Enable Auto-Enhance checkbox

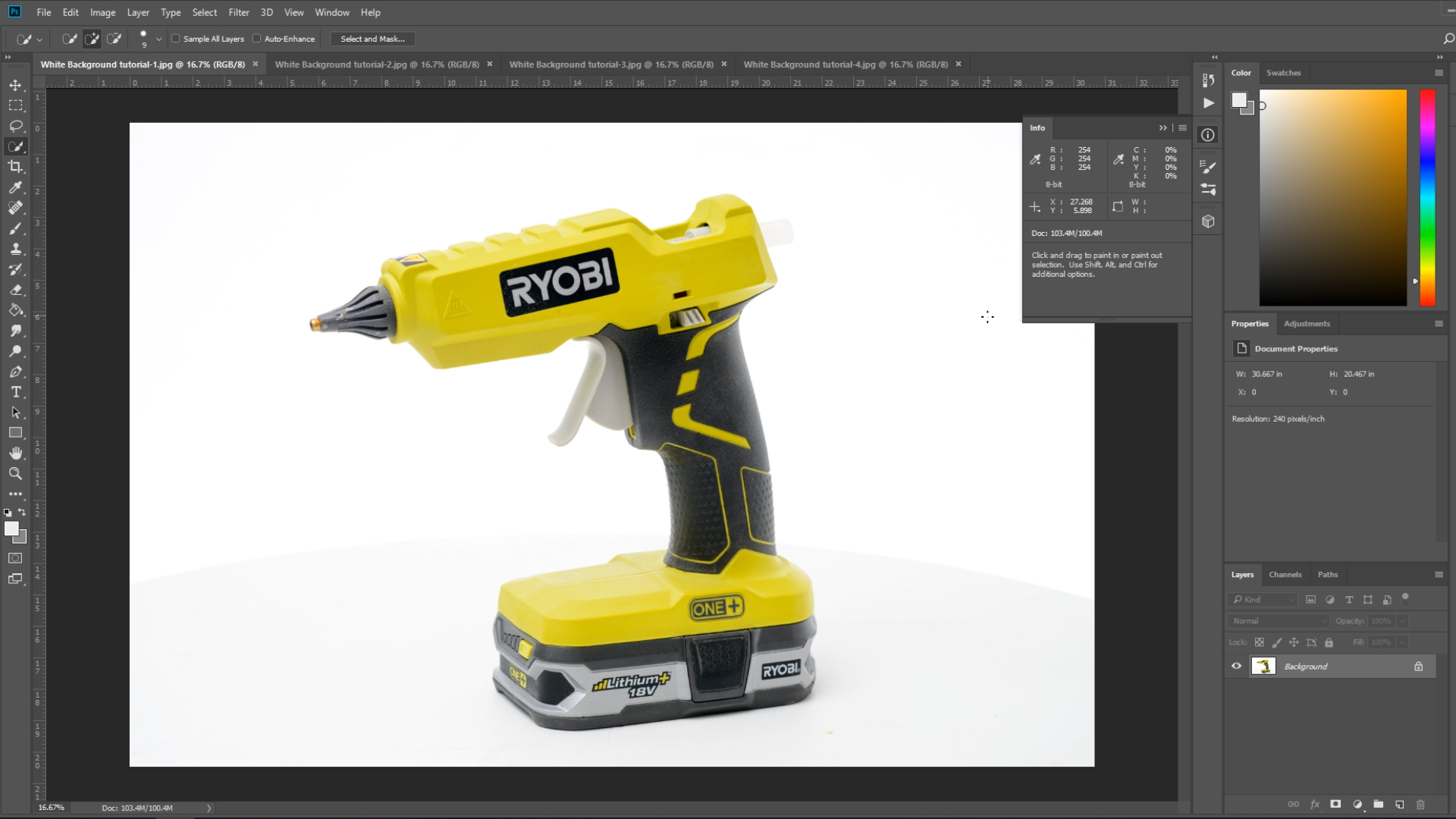256,39
